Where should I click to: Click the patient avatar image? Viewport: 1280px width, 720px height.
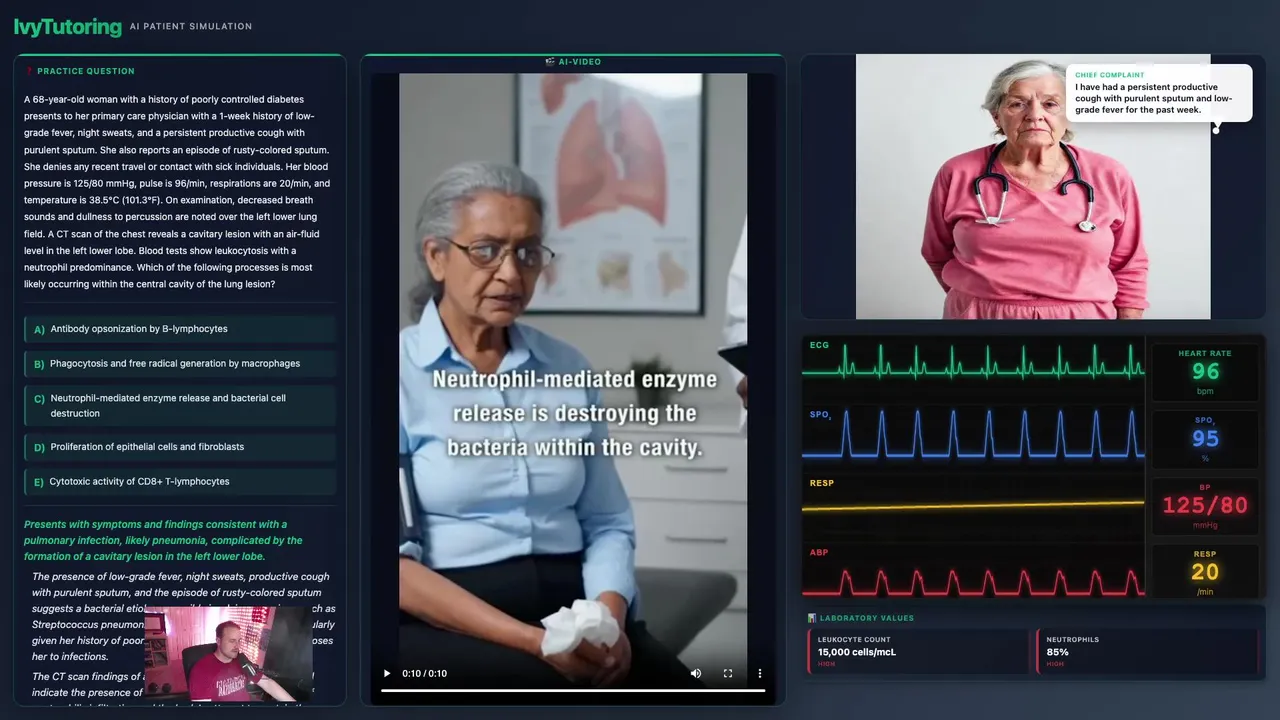tap(1033, 187)
